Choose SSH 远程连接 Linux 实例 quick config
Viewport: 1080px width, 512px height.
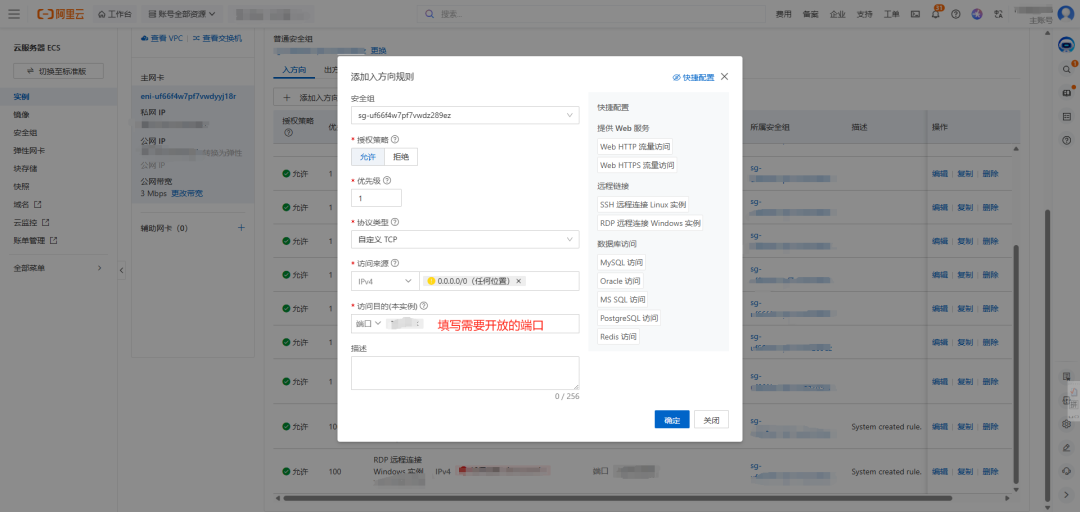642,204
